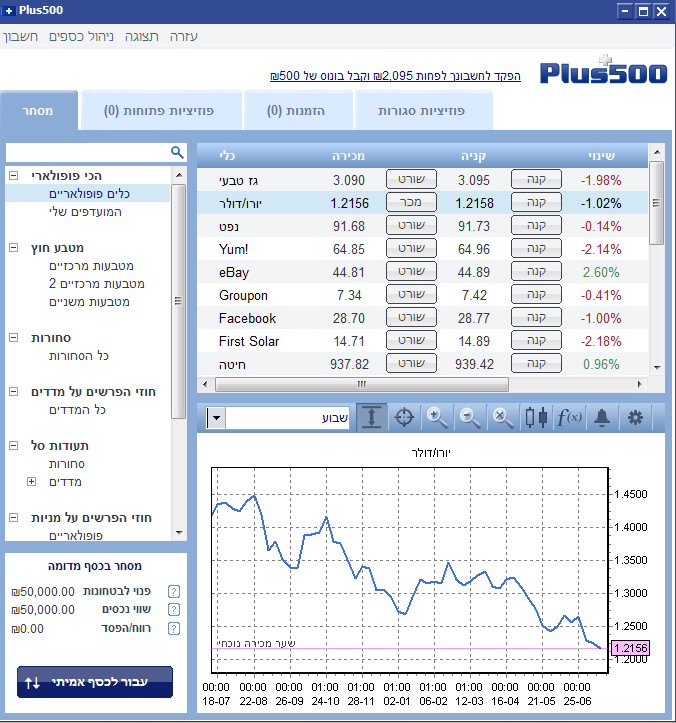Viewport: 676px width, 723px height.
Task: Click the crosshair cursor chart tool
Action: (x=405, y=418)
